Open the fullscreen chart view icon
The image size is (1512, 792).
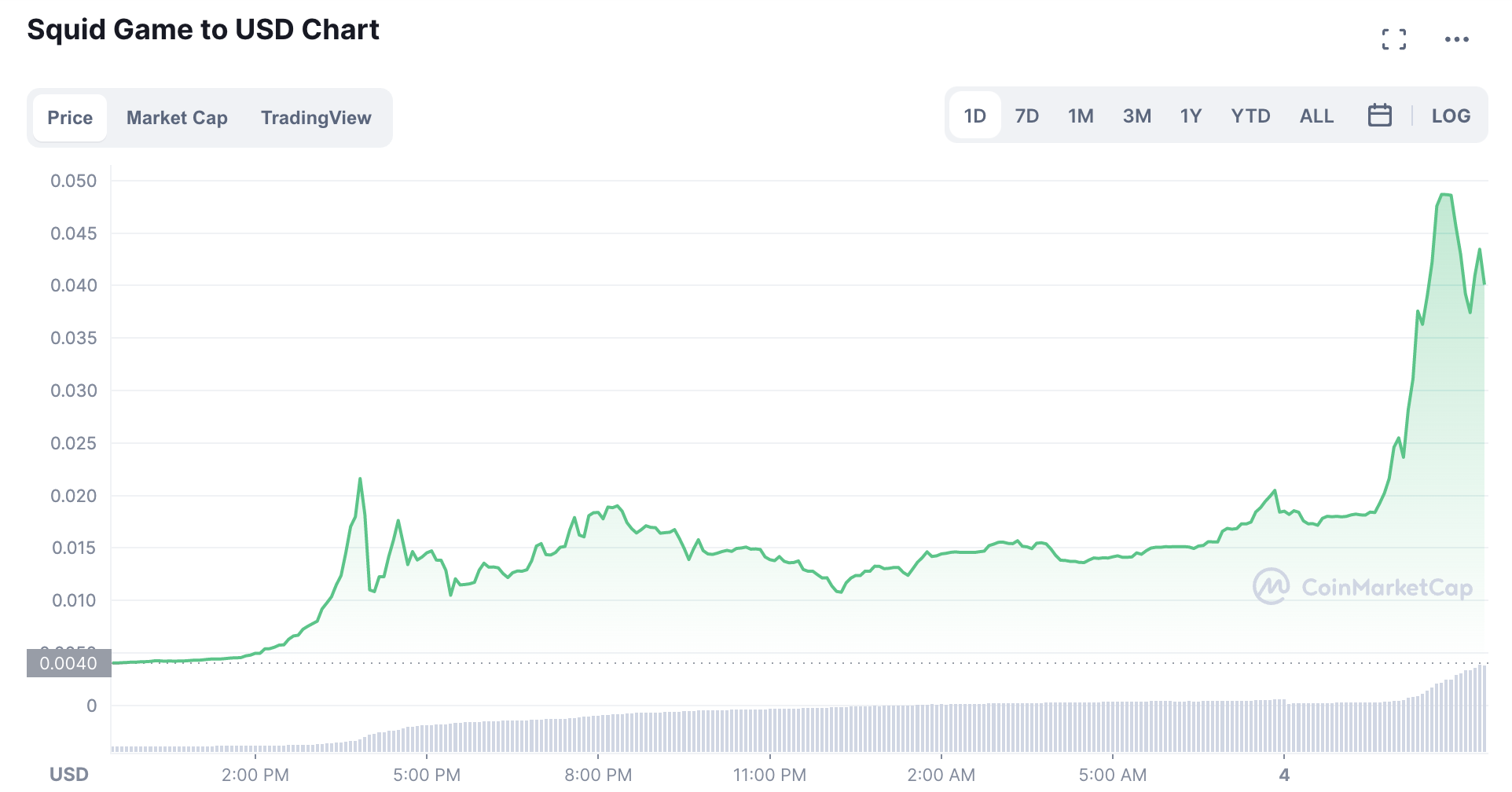[x=1393, y=39]
